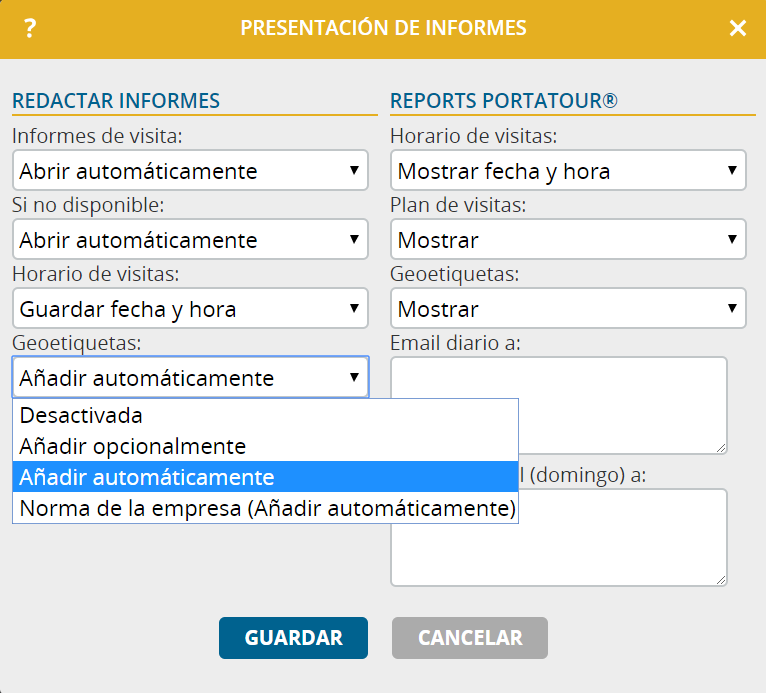This screenshot has height=693, width=766.
Task: Click the Email diario a text area
Action: pos(559,405)
